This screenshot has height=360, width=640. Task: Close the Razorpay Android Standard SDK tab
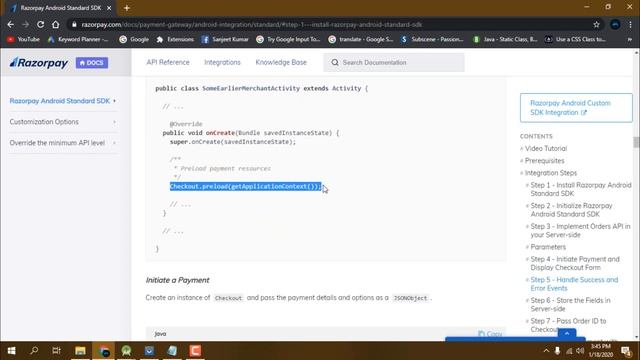(x=109, y=8)
